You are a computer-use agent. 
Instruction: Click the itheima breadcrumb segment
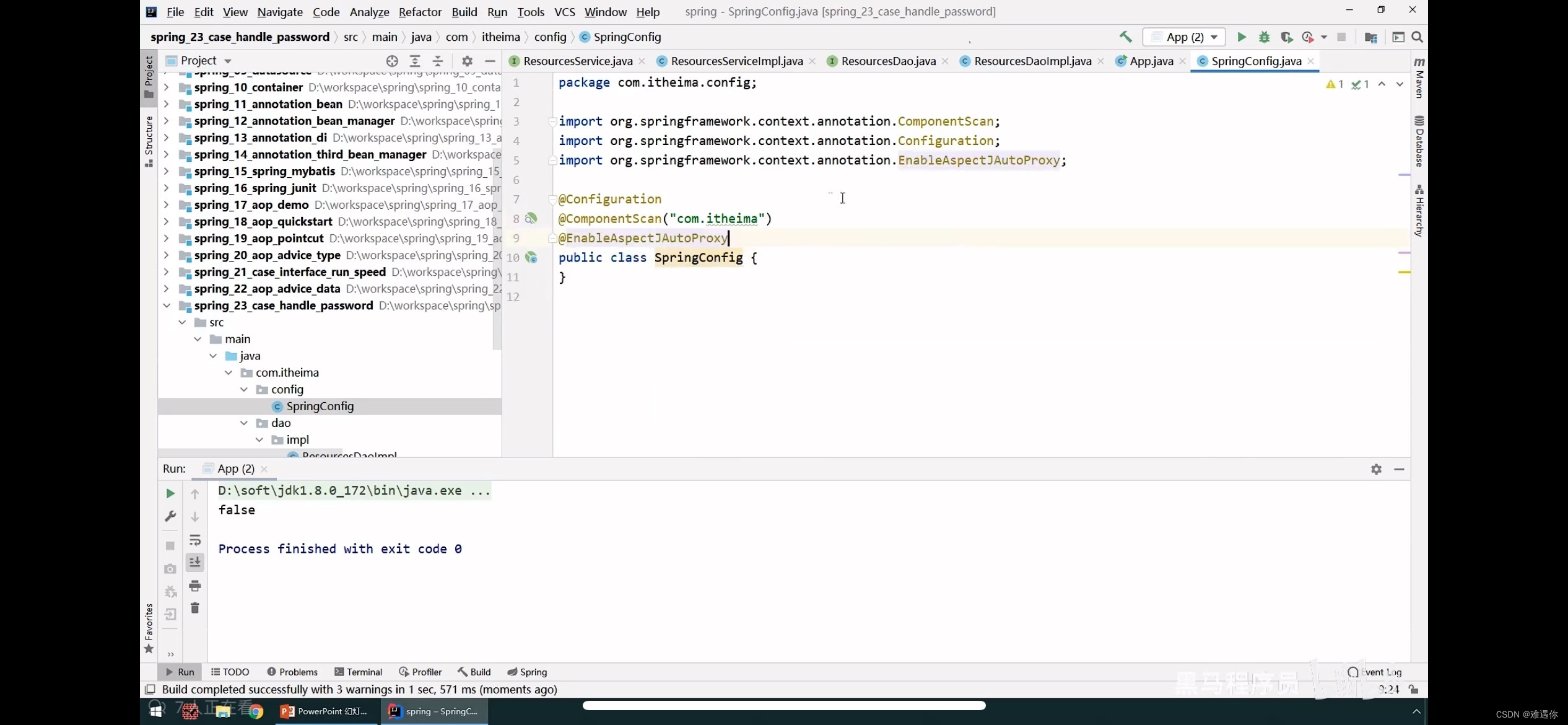click(x=500, y=37)
